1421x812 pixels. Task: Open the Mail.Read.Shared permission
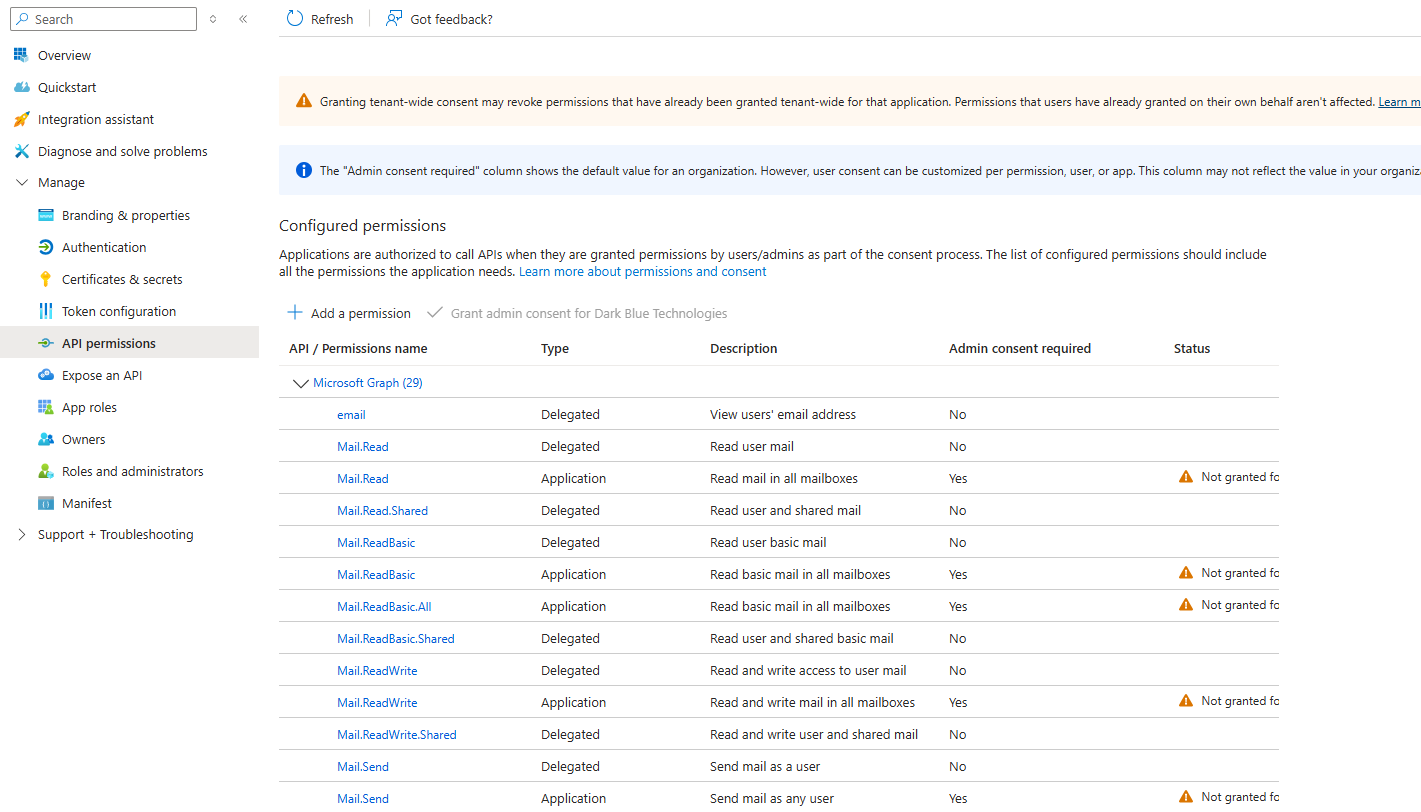[382, 510]
